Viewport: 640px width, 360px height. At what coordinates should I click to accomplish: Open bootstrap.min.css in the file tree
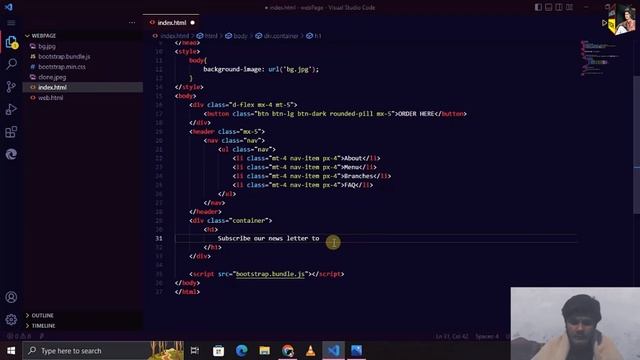62,67
